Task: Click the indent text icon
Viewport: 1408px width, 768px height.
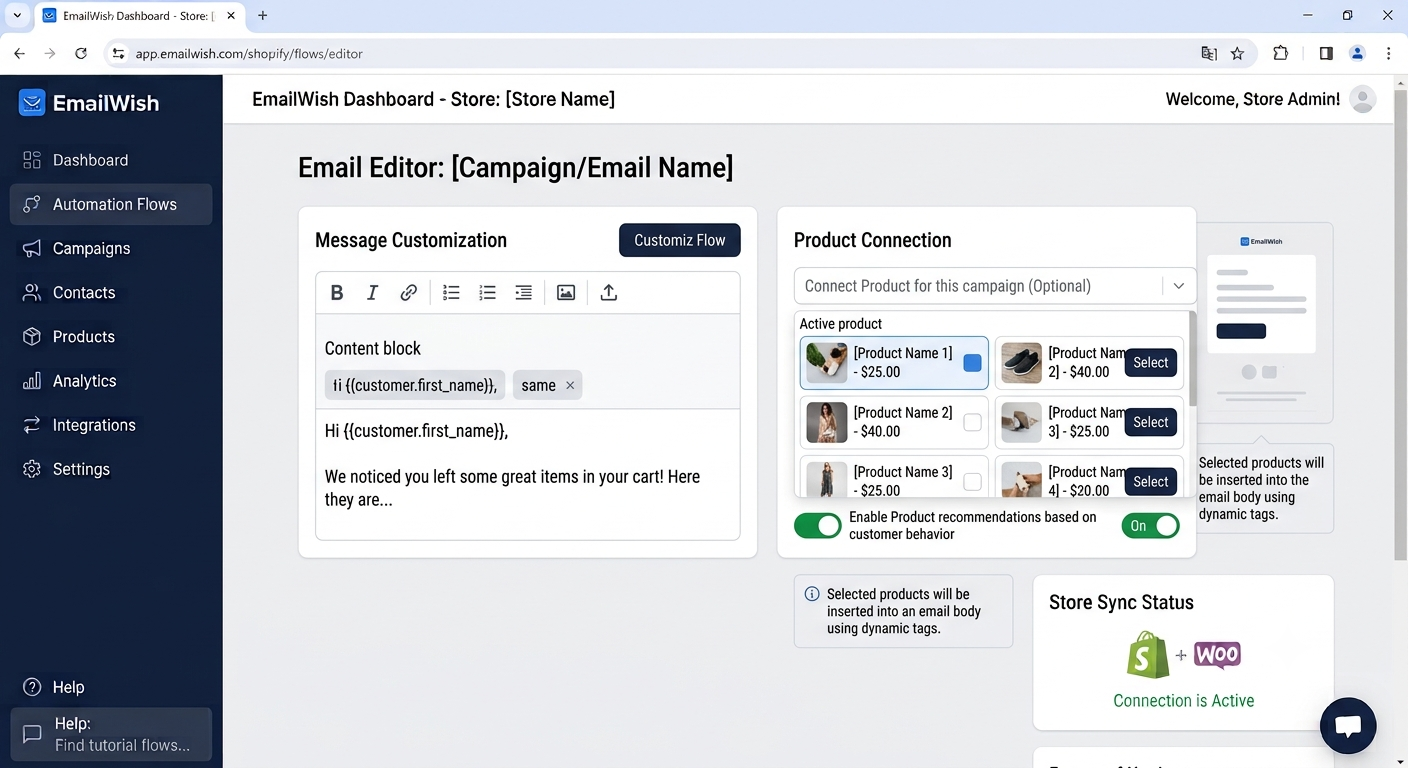Action: tap(523, 293)
